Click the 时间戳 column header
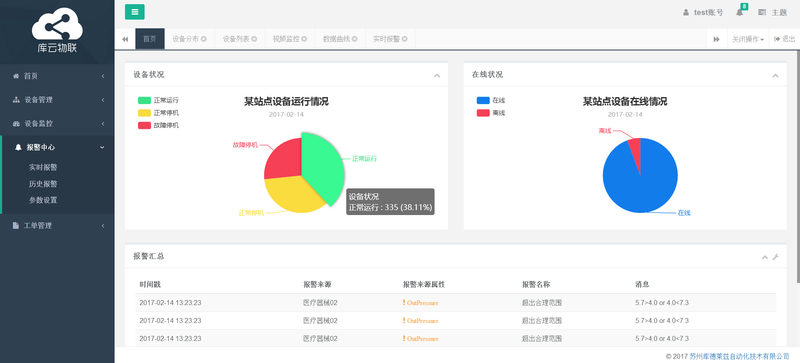800x363 pixels. [x=150, y=284]
